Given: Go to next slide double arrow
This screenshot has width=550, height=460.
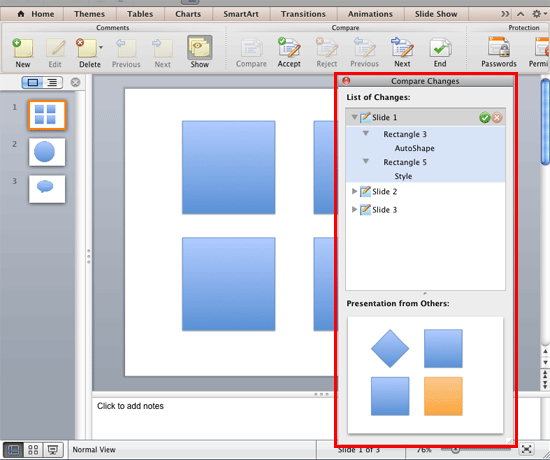Looking at the screenshot, I should coord(545,384).
